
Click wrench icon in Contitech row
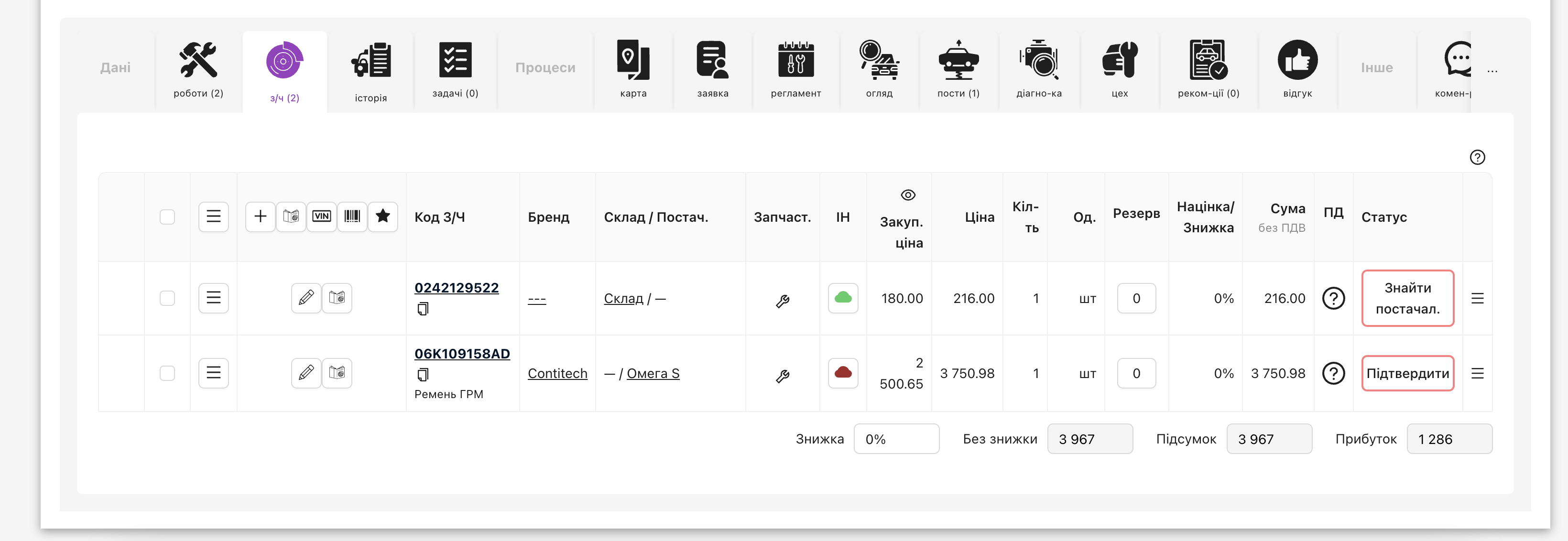pyautogui.click(x=782, y=376)
